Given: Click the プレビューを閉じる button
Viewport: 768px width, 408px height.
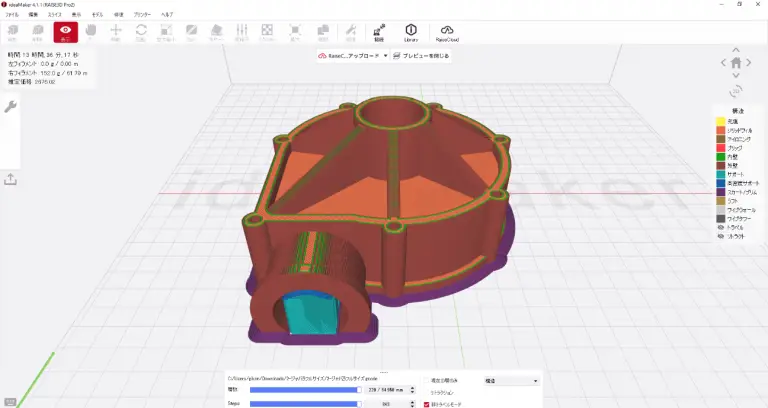Looking at the screenshot, I should point(422,56).
